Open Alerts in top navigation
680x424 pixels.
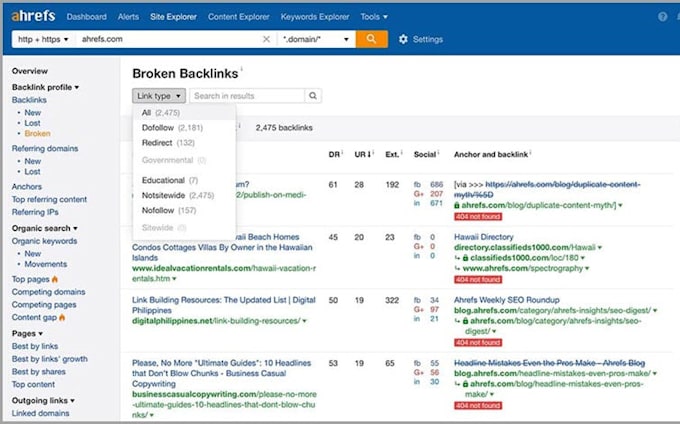128,16
